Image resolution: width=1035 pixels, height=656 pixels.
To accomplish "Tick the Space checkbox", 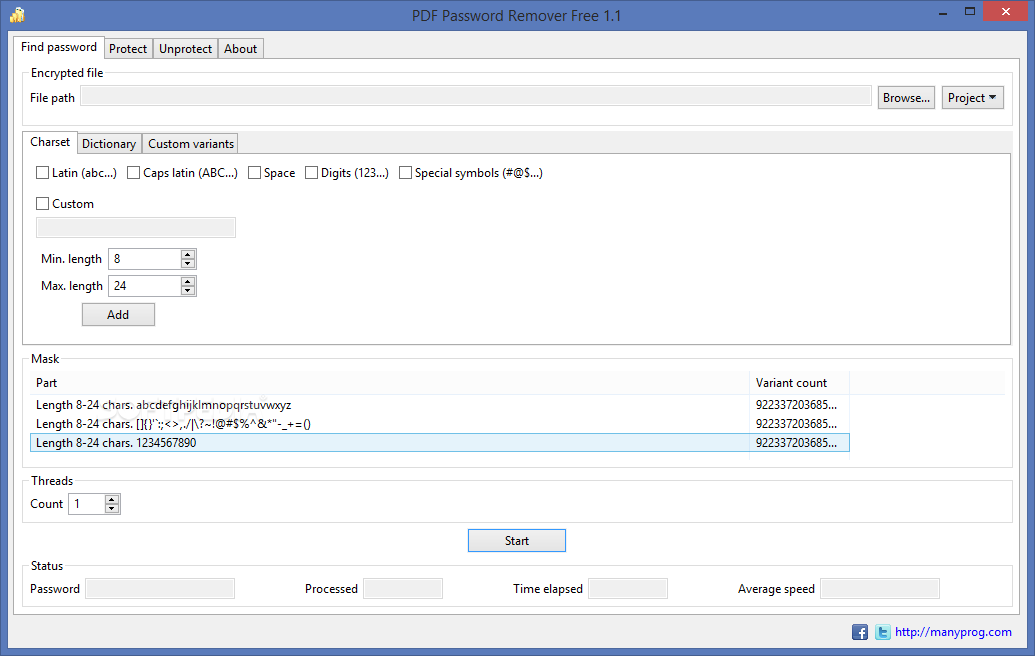I will (254, 173).
